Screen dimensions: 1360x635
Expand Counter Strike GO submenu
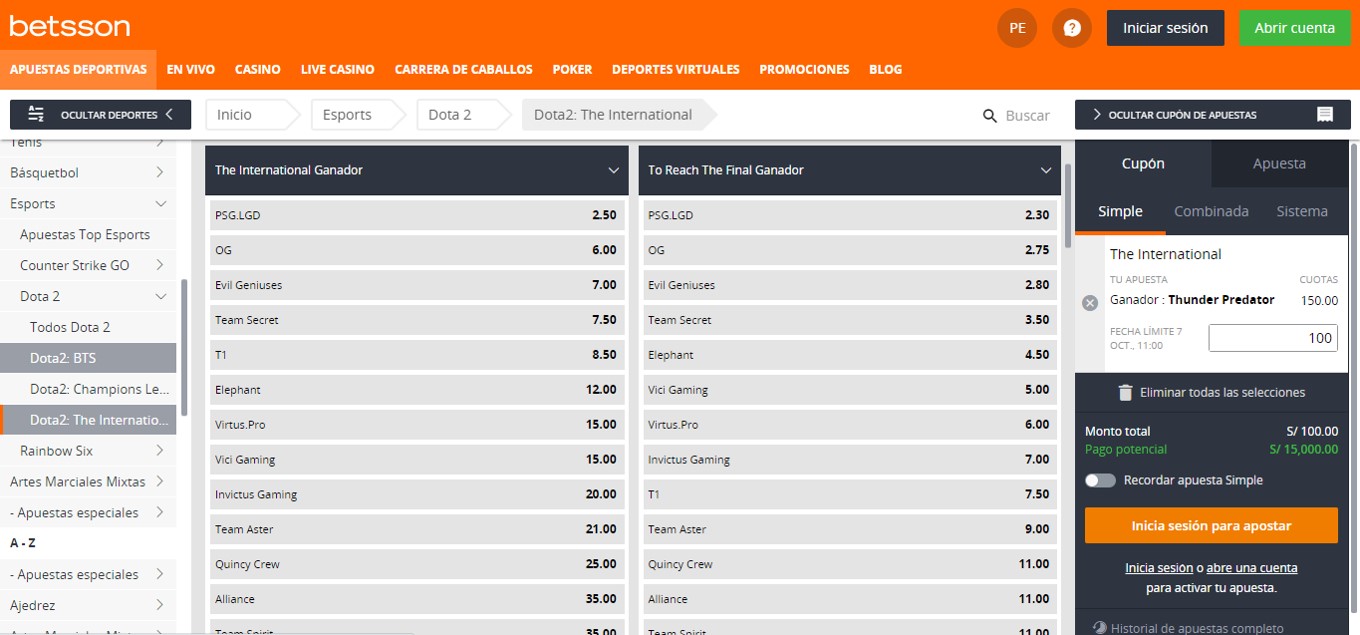pyautogui.click(x=160, y=265)
